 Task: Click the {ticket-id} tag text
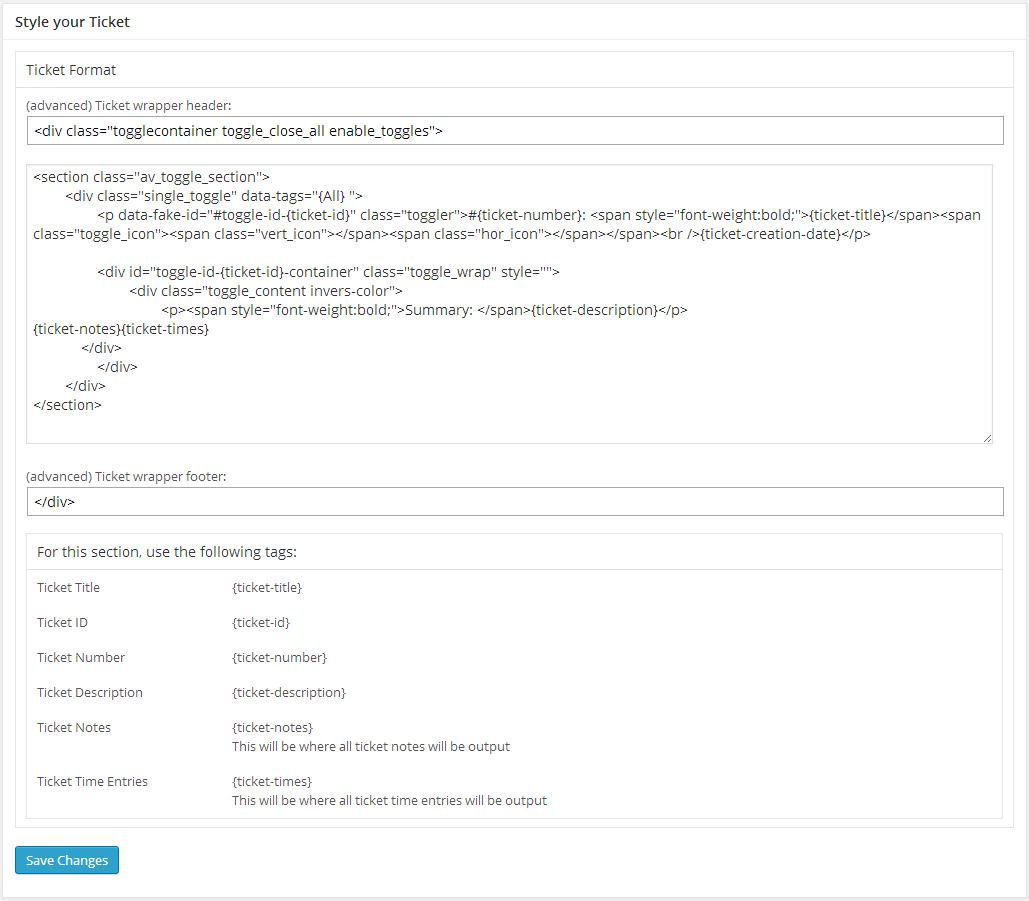(x=261, y=622)
